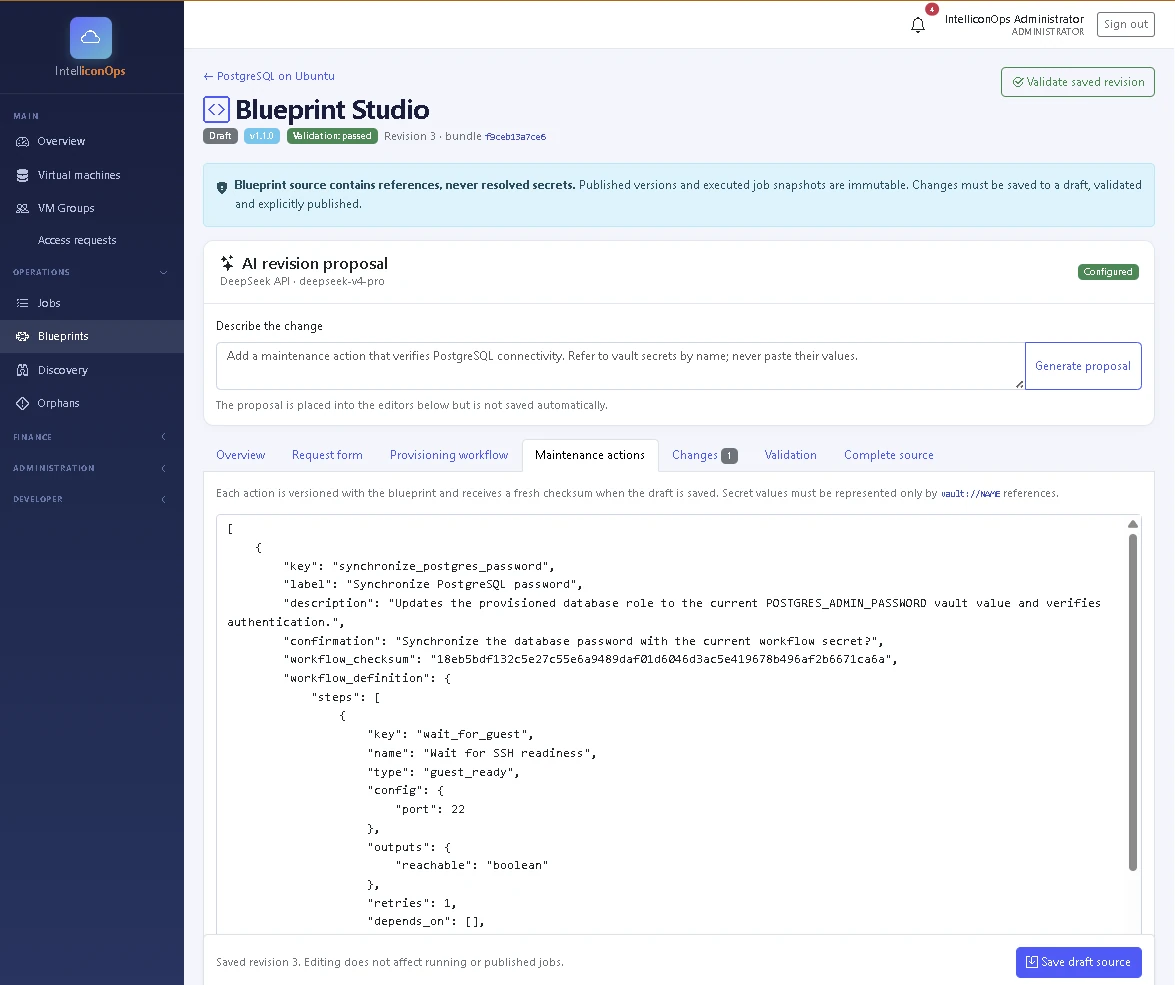
Task: Select the Maintenance actions tab
Action: [x=590, y=455]
